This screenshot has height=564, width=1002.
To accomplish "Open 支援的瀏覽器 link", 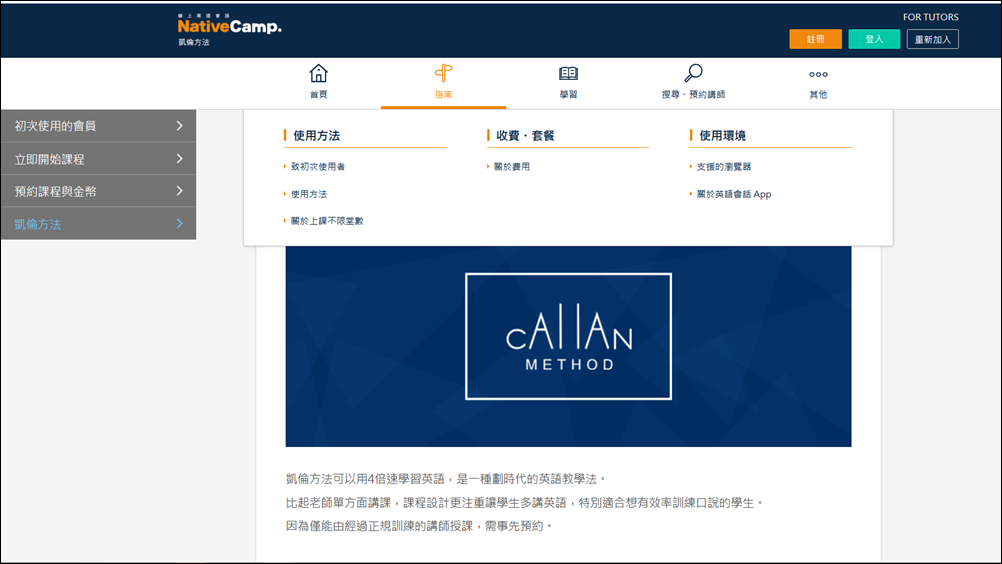I will click(x=723, y=167).
